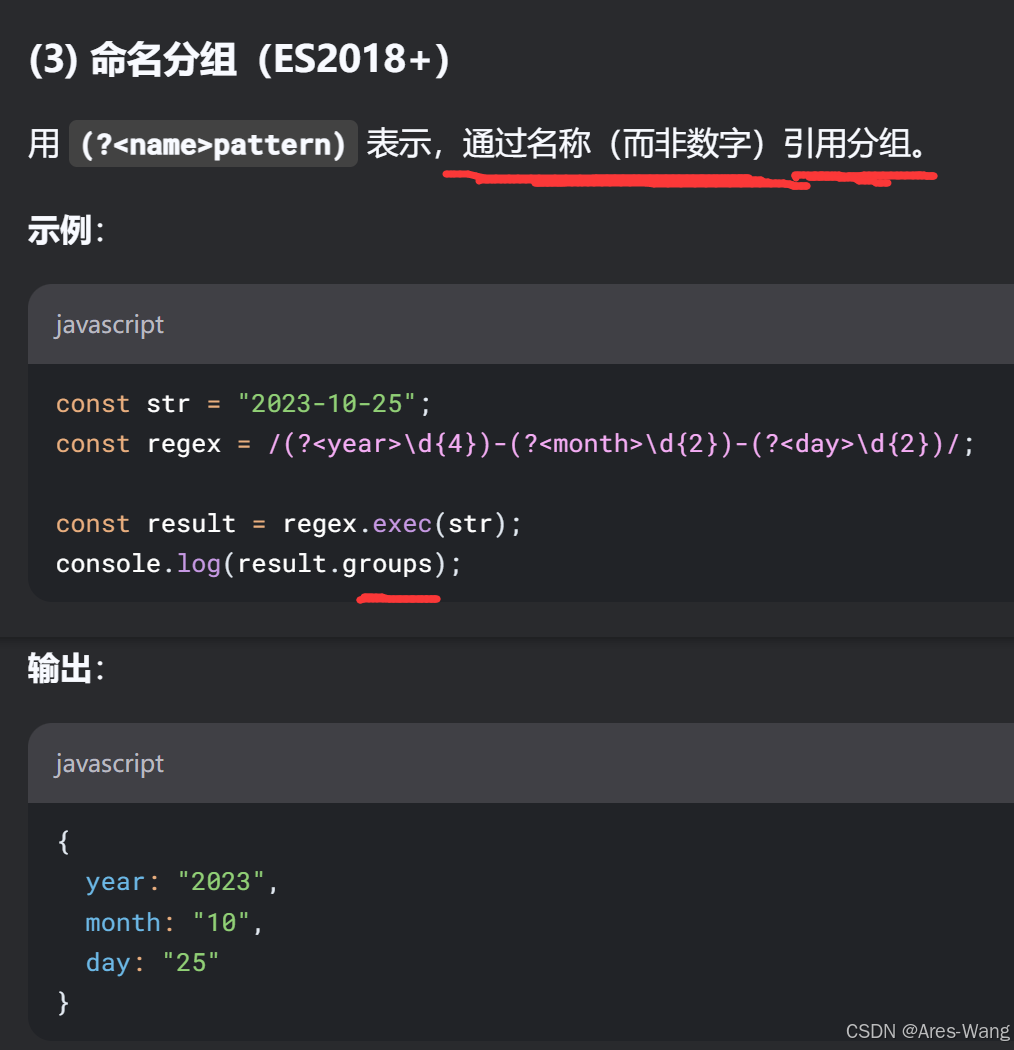Click the opening brace of the output object

(64, 842)
